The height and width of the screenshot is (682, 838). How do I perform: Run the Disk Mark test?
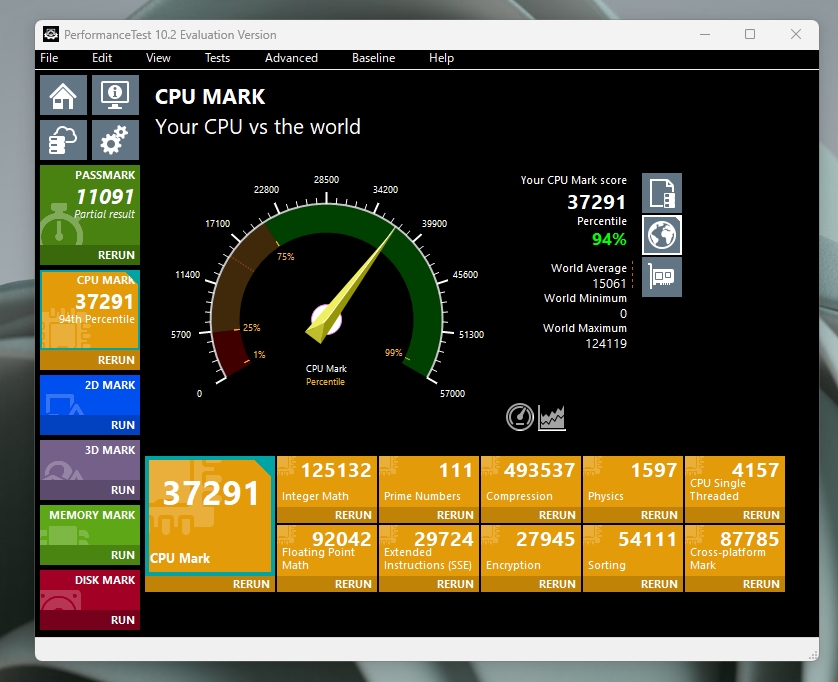[90, 620]
